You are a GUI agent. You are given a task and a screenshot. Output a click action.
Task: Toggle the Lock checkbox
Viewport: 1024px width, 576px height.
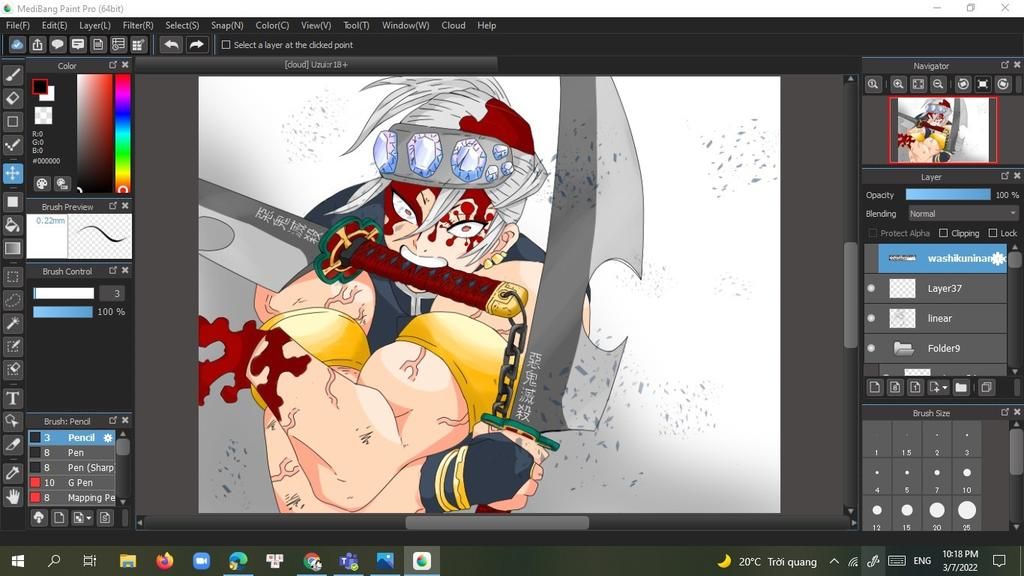(x=993, y=233)
